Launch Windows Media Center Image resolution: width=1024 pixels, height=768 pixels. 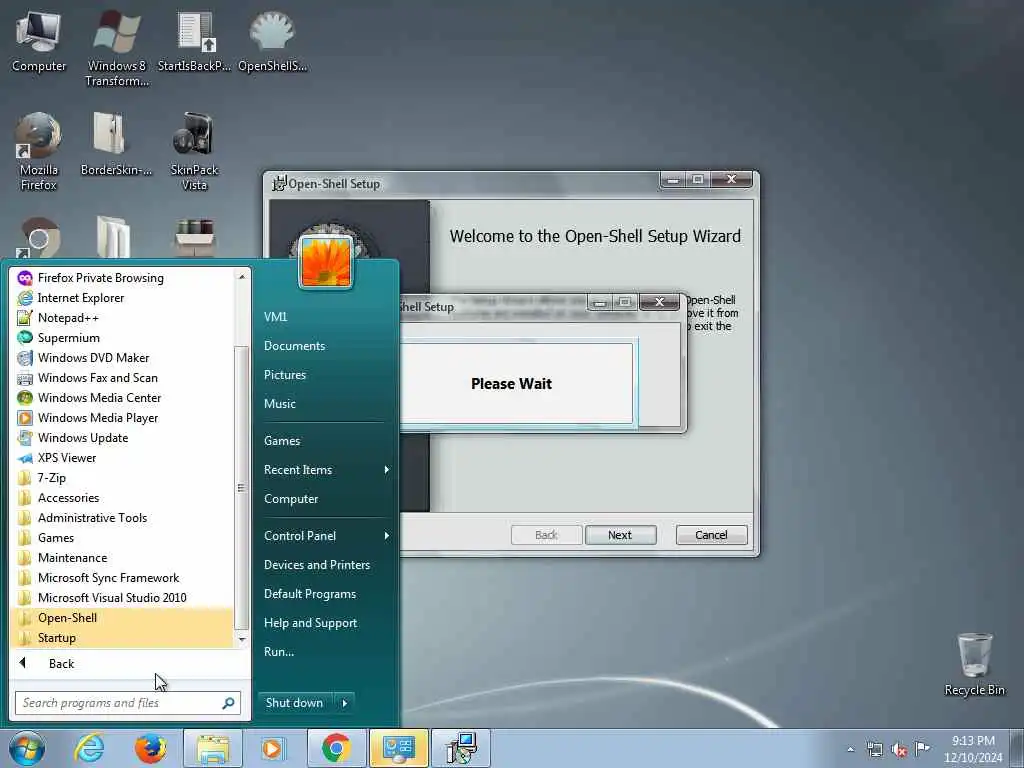[x=122, y=398]
